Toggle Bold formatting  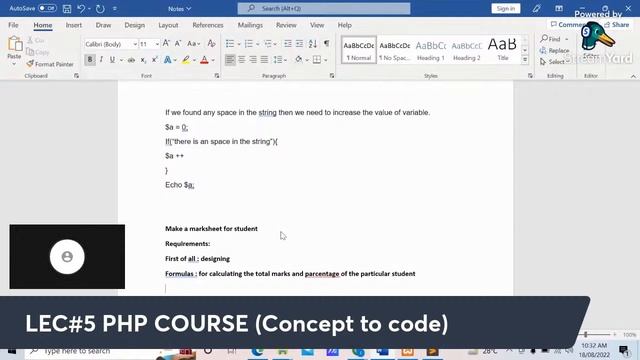point(90,60)
